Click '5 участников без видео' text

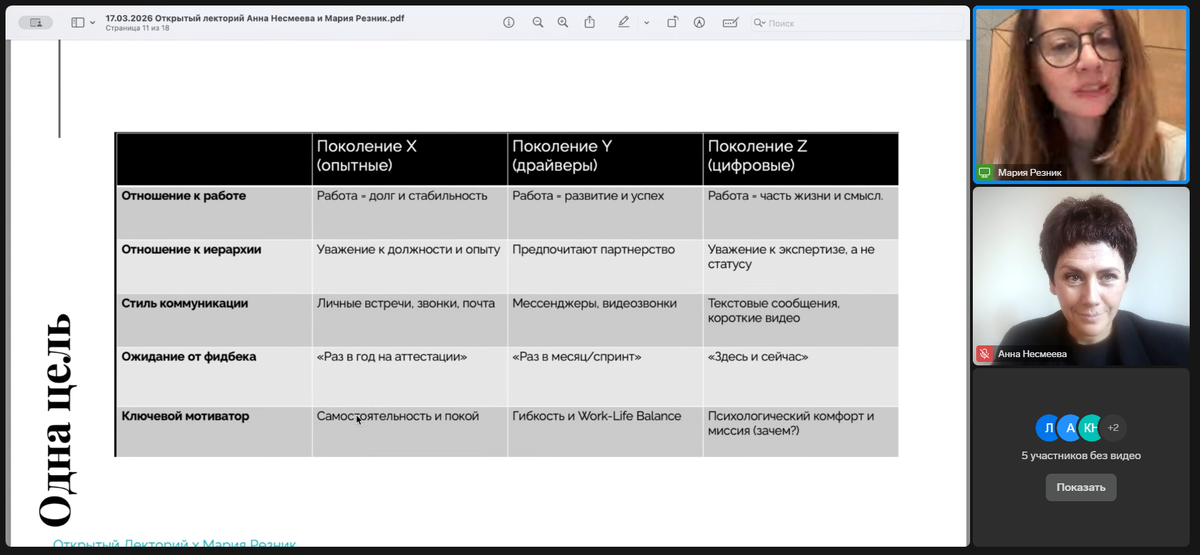coord(1081,456)
